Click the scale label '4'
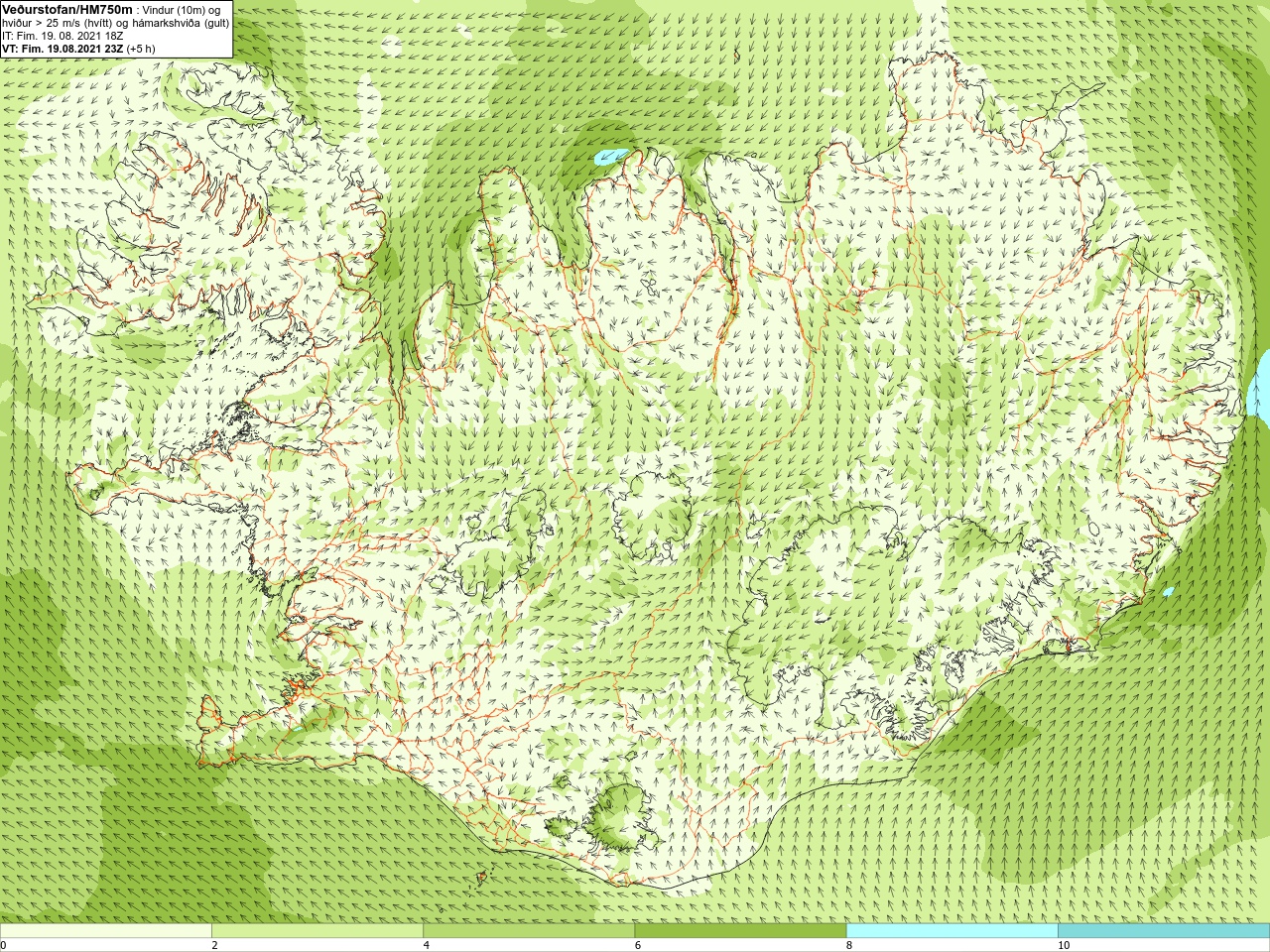The width and height of the screenshot is (1270, 952). tap(426, 945)
